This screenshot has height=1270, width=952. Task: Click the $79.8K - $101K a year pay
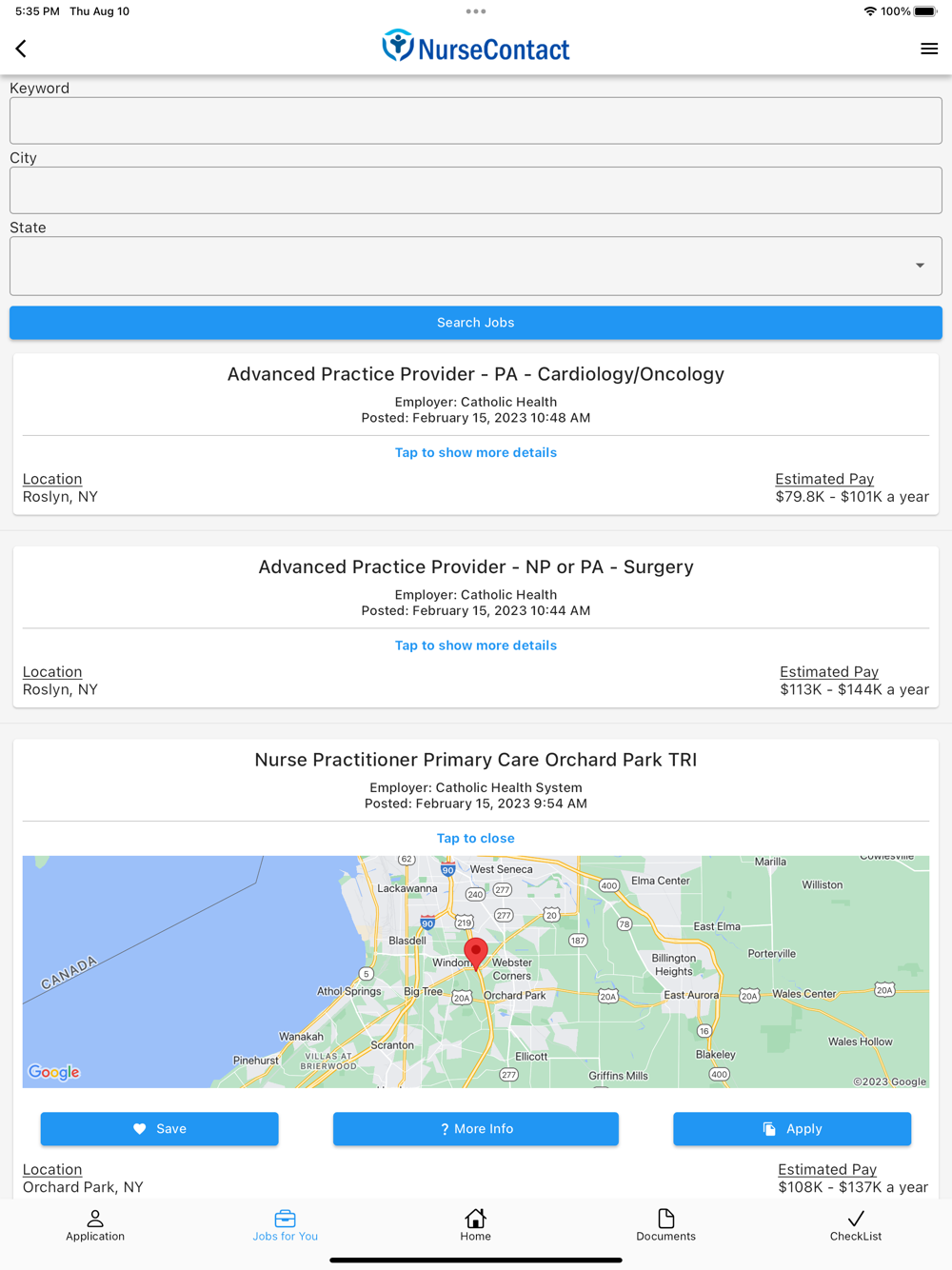click(x=852, y=497)
